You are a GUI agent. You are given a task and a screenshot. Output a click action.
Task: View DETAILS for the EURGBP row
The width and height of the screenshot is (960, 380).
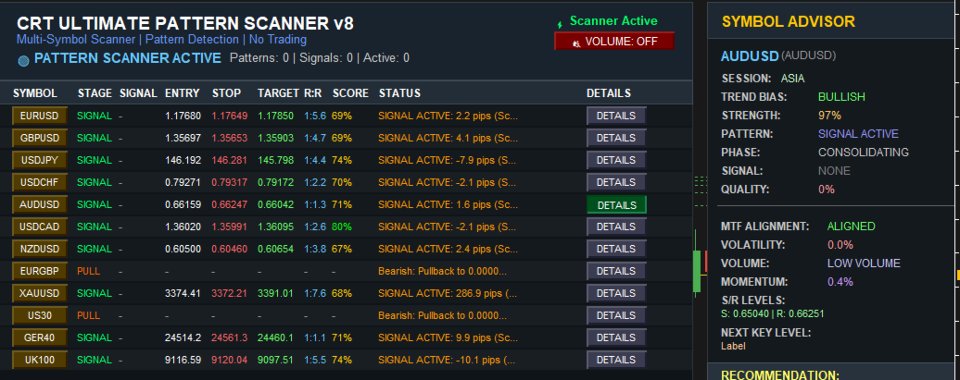click(616, 271)
